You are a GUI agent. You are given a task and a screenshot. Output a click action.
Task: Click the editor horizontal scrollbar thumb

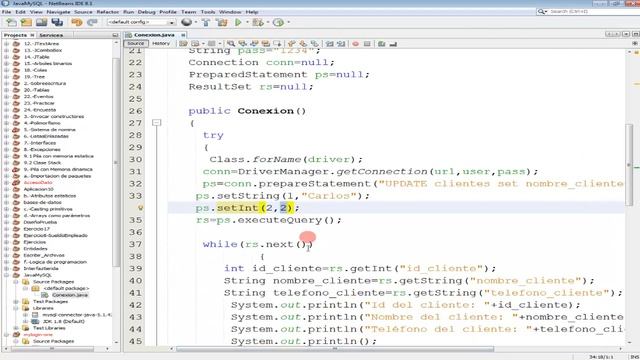coord(335,349)
